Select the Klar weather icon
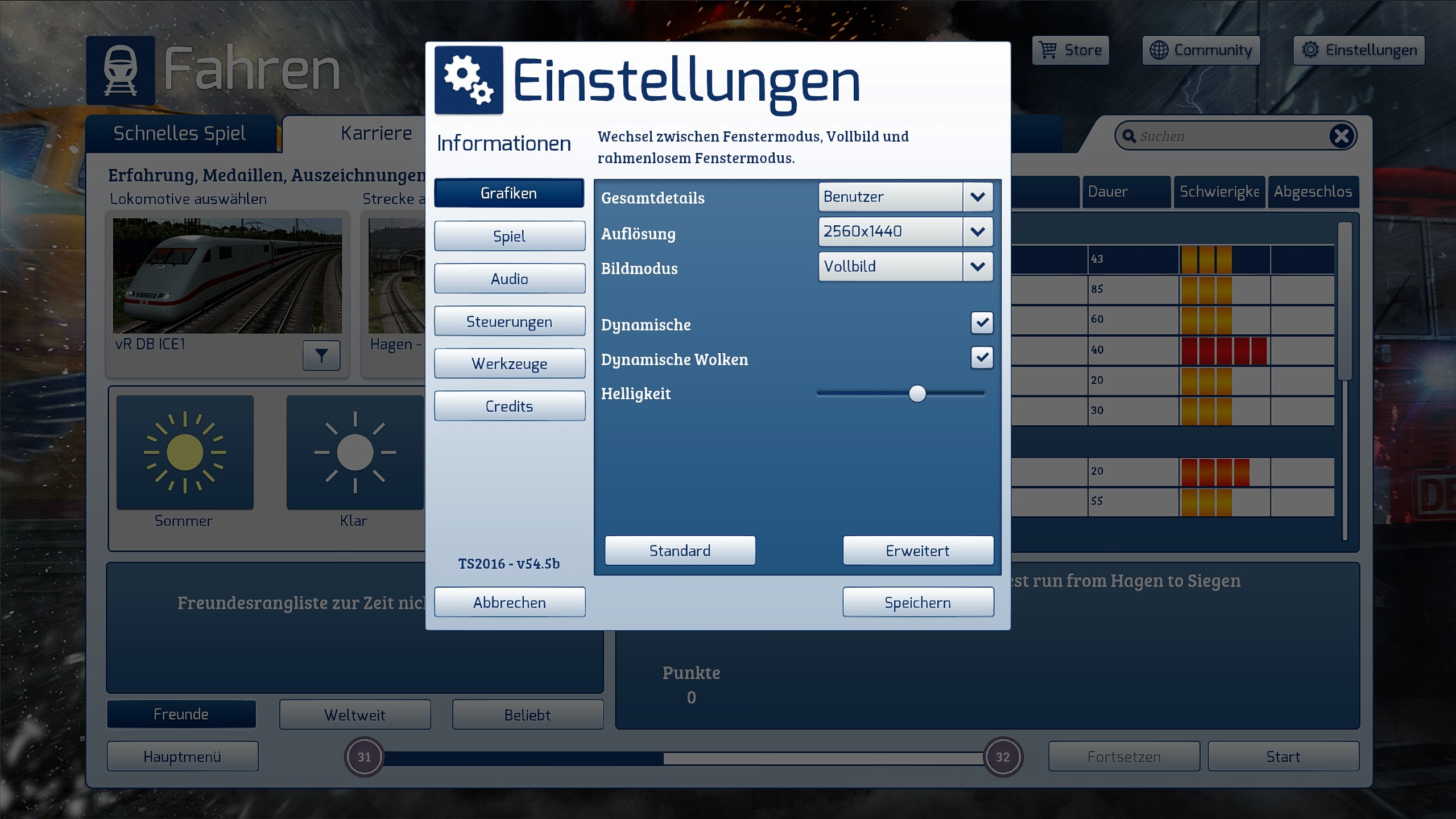1456x819 pixels. pyautogui.click(x=355, y=452)
